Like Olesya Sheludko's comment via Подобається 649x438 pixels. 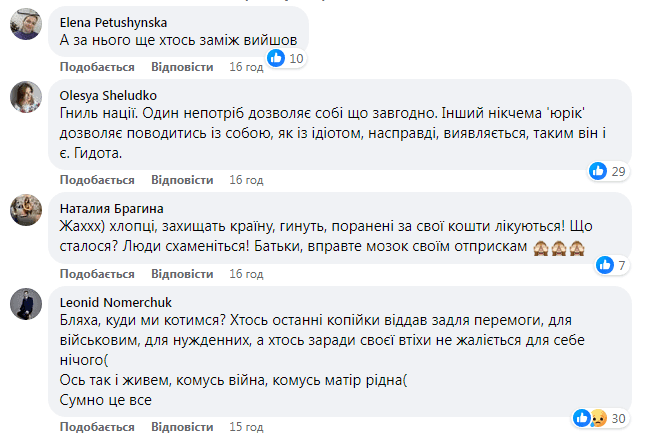[97, 180]
